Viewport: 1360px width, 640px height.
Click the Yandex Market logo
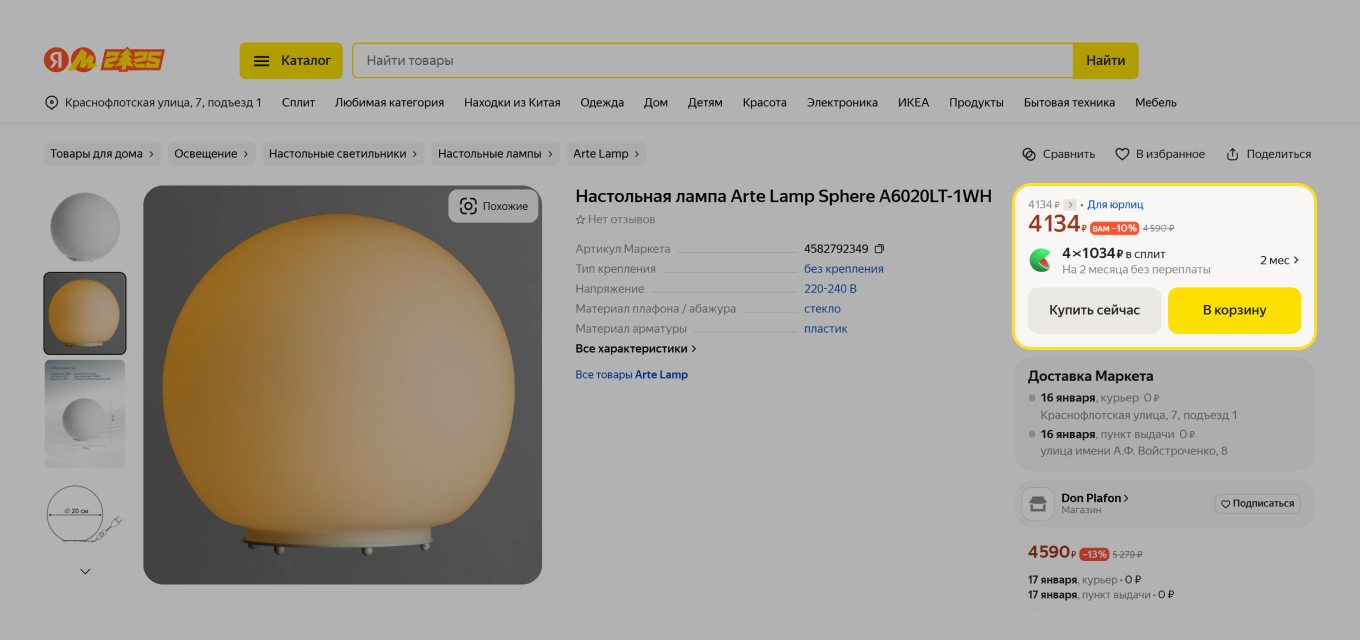[x=70, y=60]
